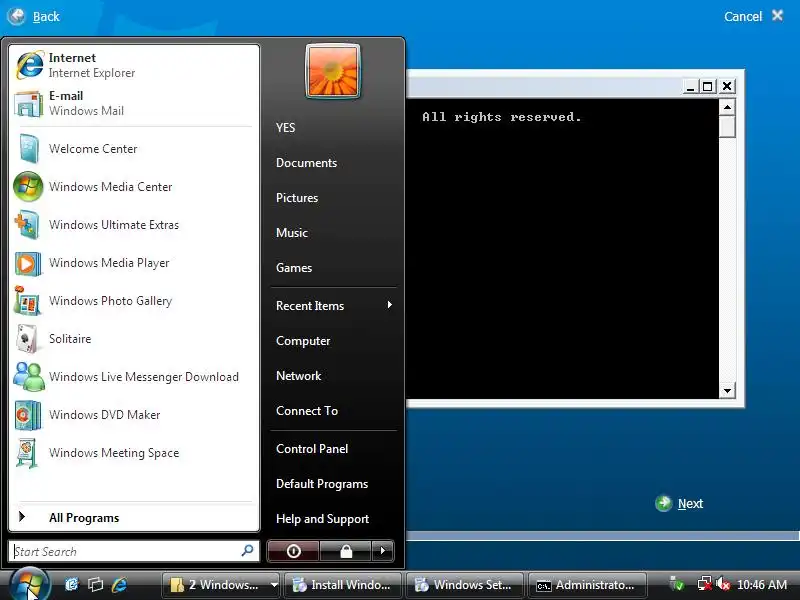Click the Back link at top
Screen dimensions: 800x600
click(x=46, y=17)
